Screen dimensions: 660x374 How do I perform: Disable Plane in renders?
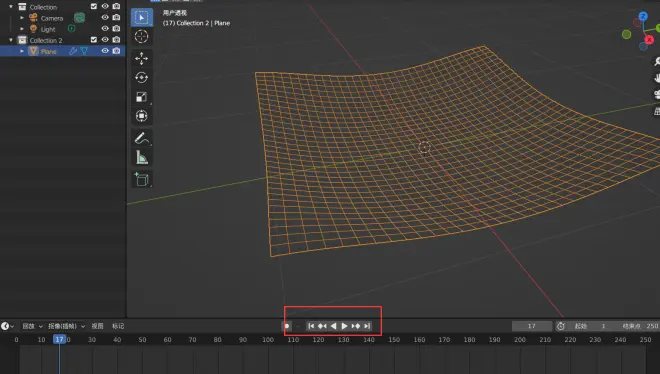pos(116,50)
